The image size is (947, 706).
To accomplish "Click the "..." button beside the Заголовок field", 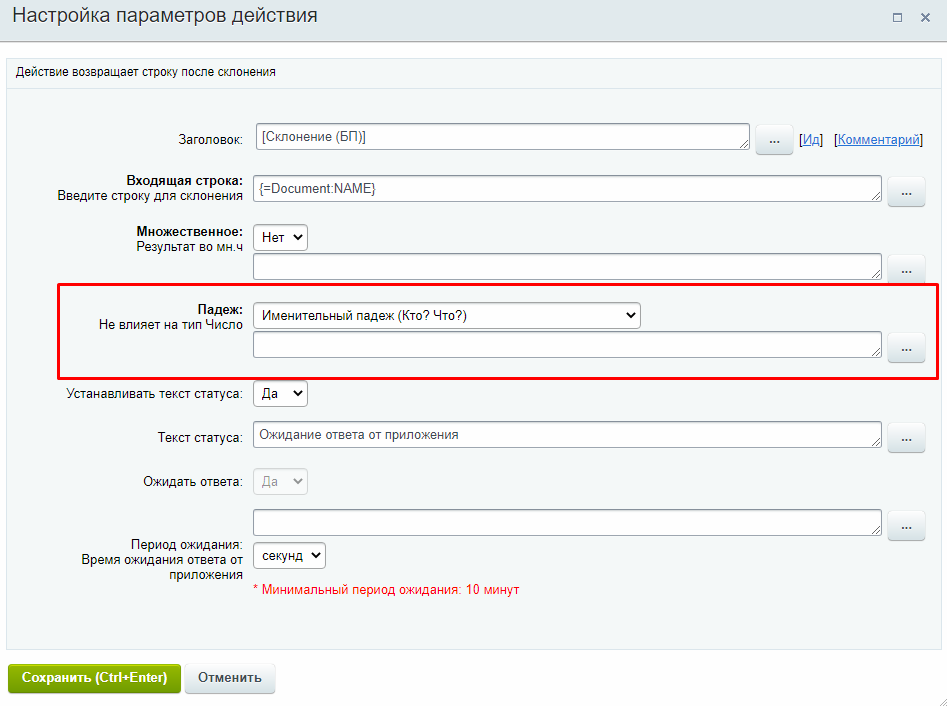I will point(774,140).
